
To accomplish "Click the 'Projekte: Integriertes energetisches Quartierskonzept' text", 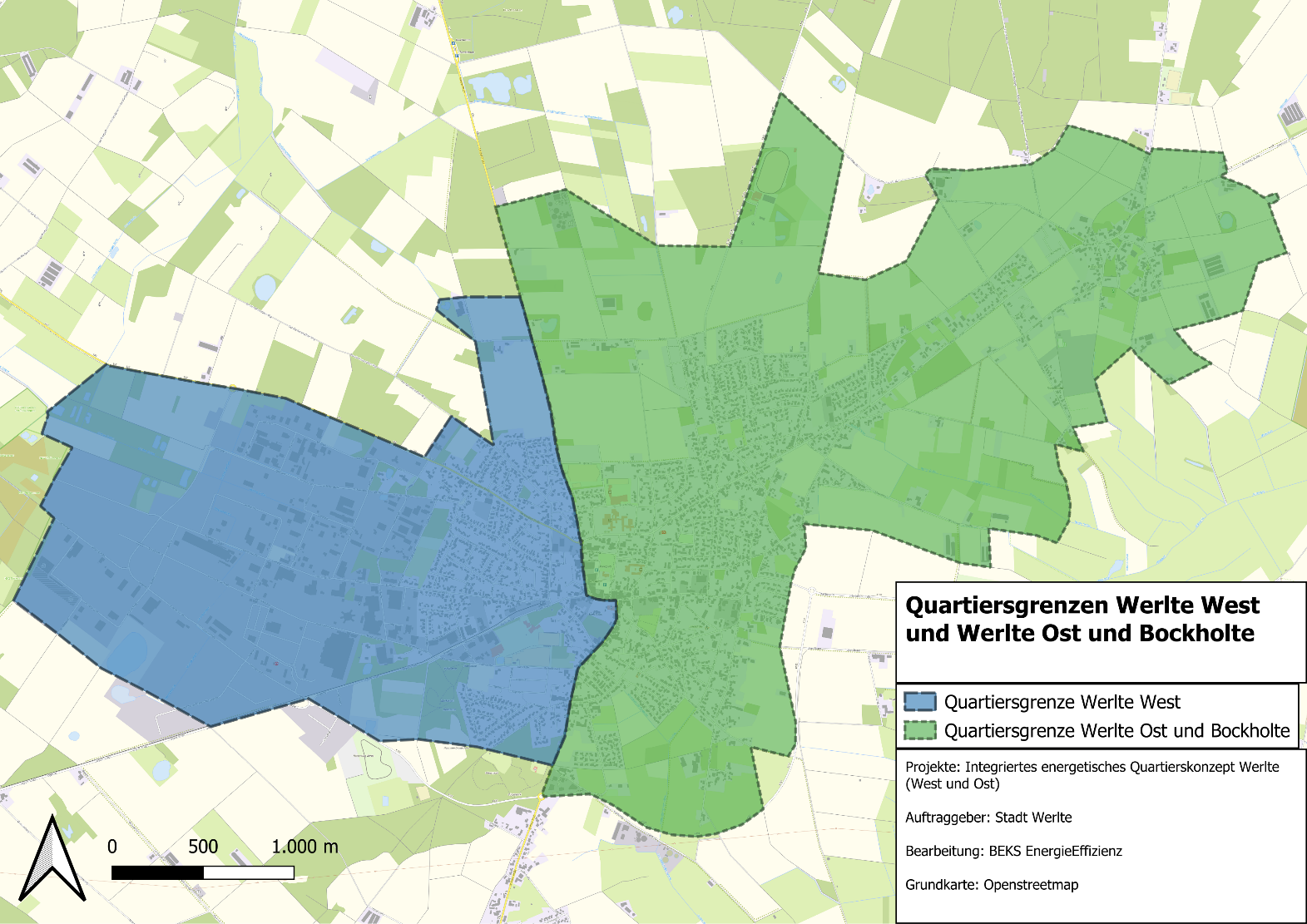I will pos(1092,767).
